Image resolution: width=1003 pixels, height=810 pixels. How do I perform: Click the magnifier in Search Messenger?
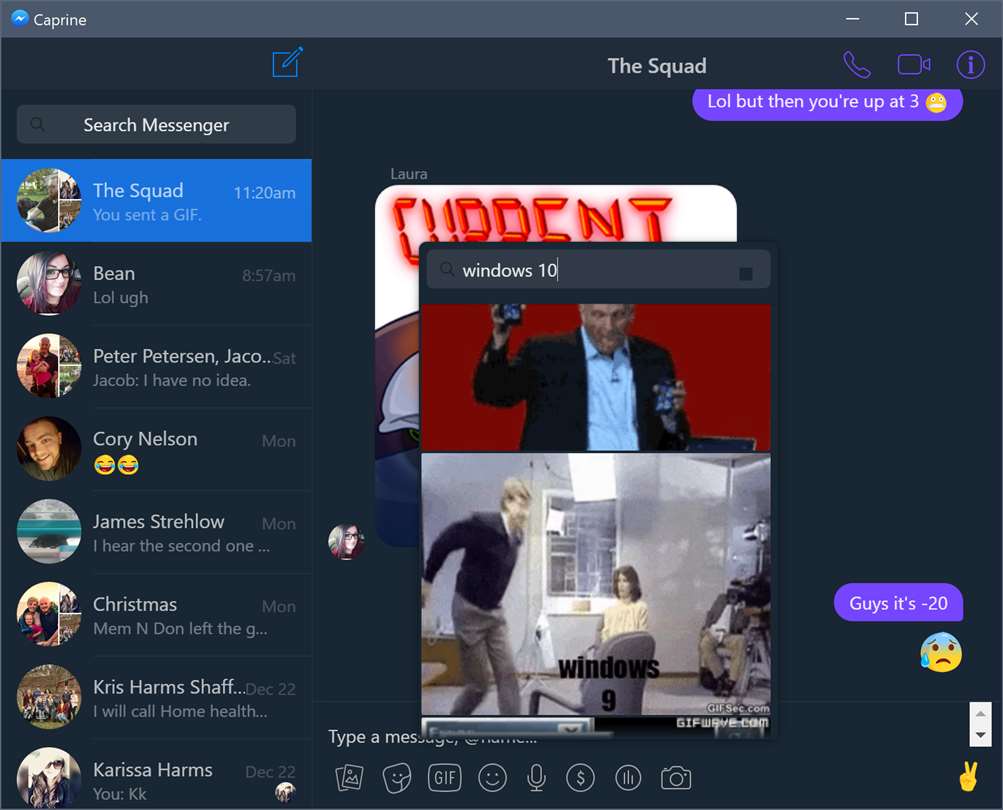[38, 124]
